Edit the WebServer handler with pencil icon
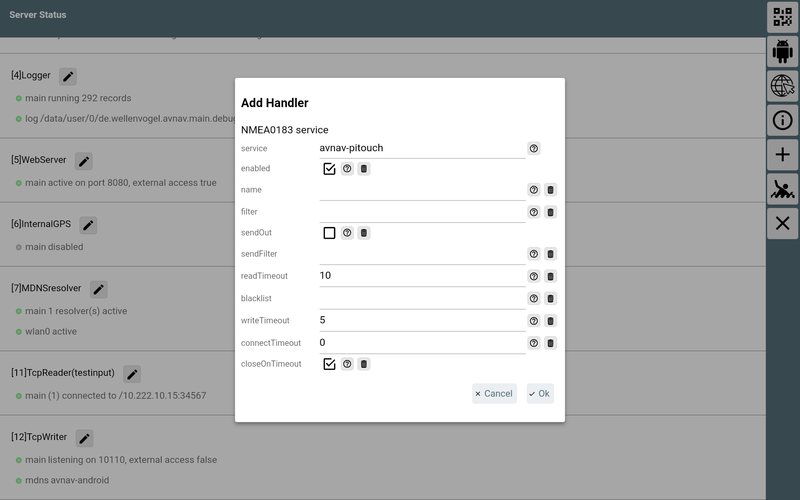Screen dimensions: 800x500 point(84,161)
